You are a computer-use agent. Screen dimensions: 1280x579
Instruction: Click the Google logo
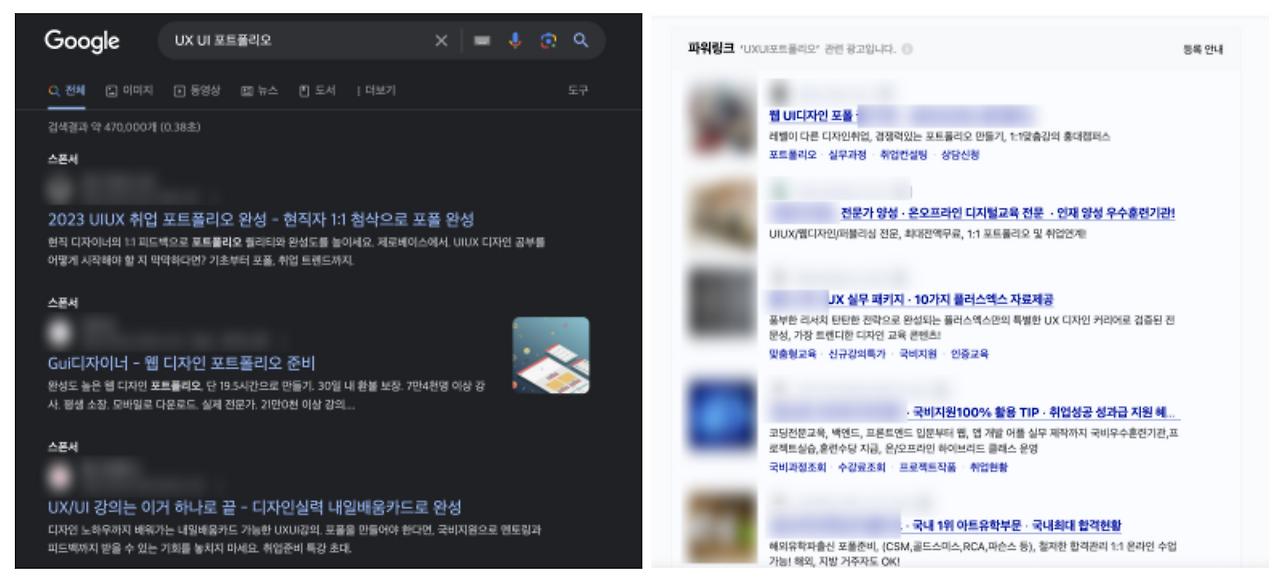(x=82, y=41)
